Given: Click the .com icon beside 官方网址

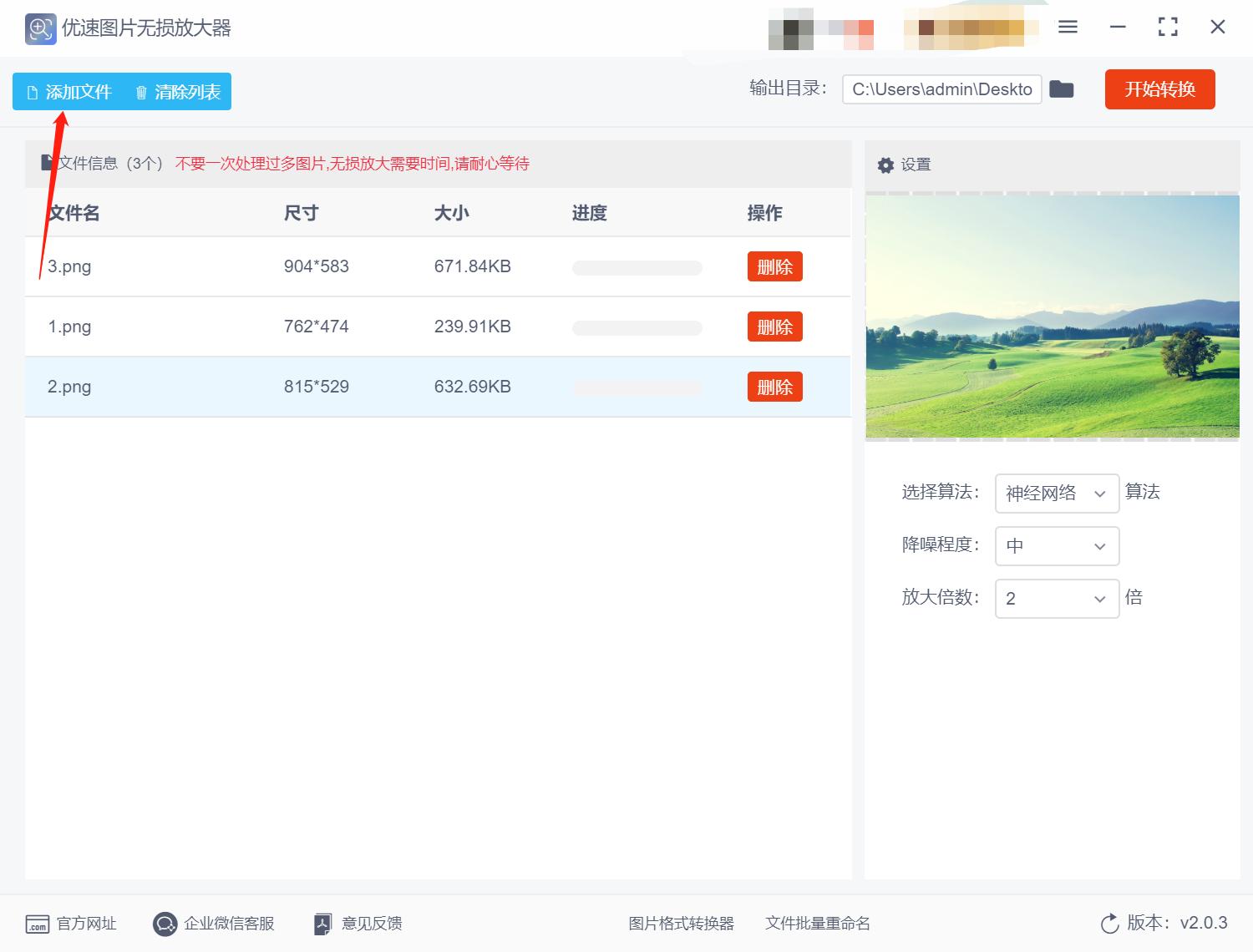Looking at the screenshot, I should pos(37,924).
